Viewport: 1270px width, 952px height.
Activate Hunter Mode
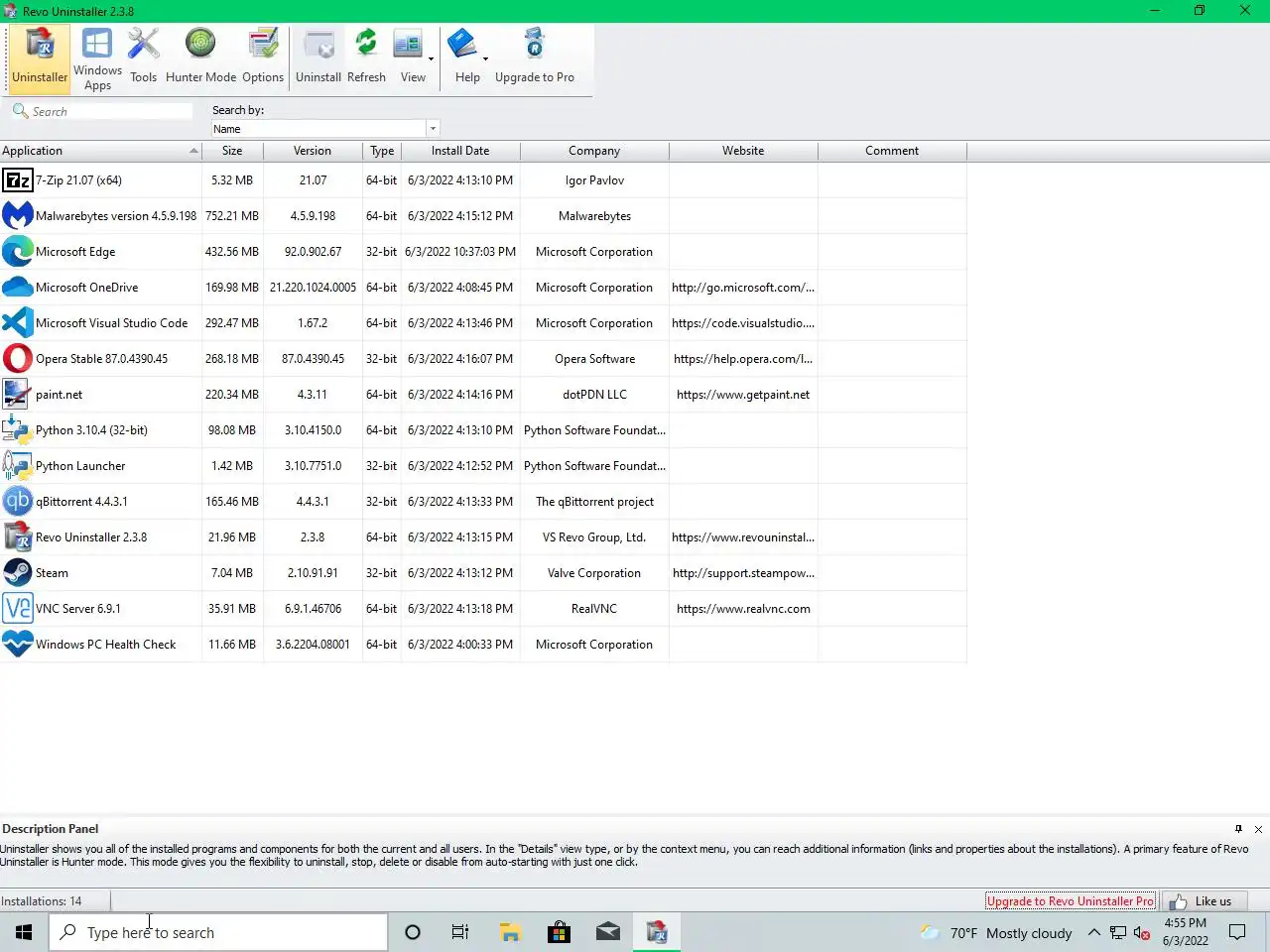pyautogui.click(x=200, y=59)
